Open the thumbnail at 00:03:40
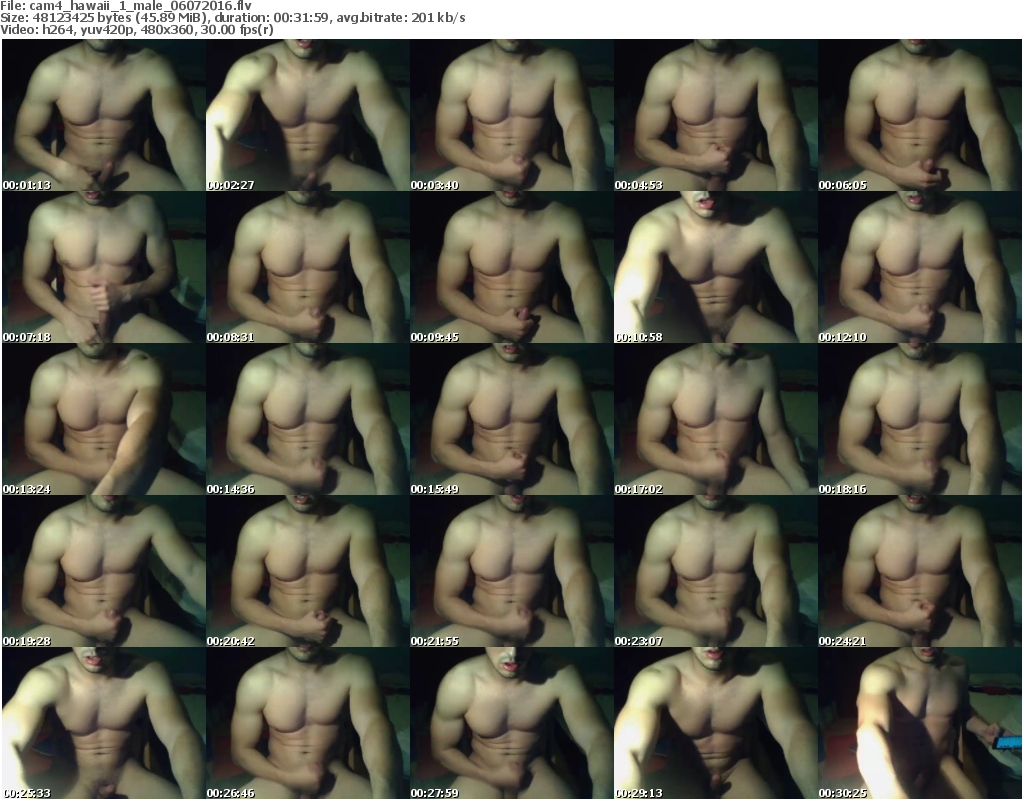 [511, 114]
